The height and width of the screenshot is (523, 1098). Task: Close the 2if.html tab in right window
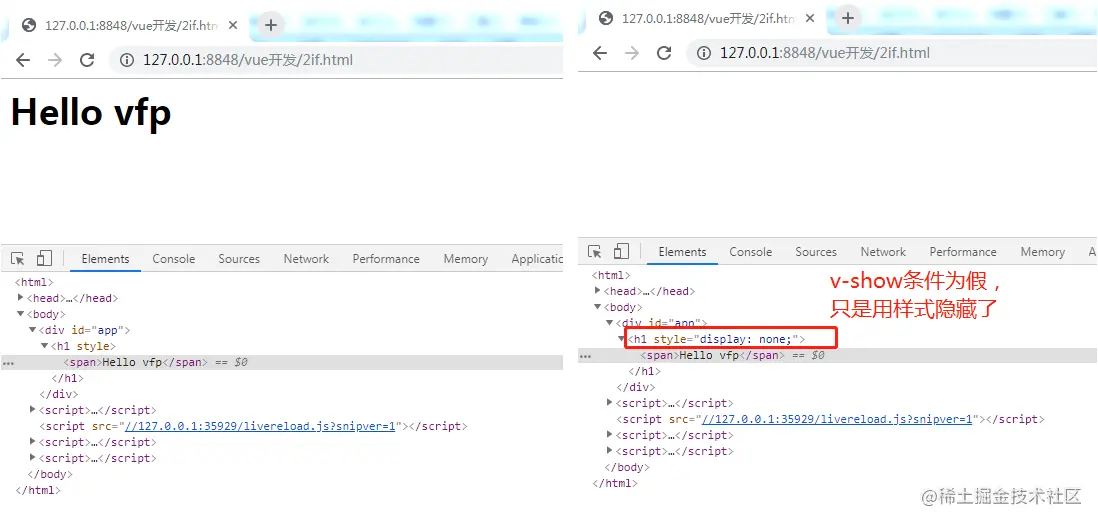tap(810, 18)
